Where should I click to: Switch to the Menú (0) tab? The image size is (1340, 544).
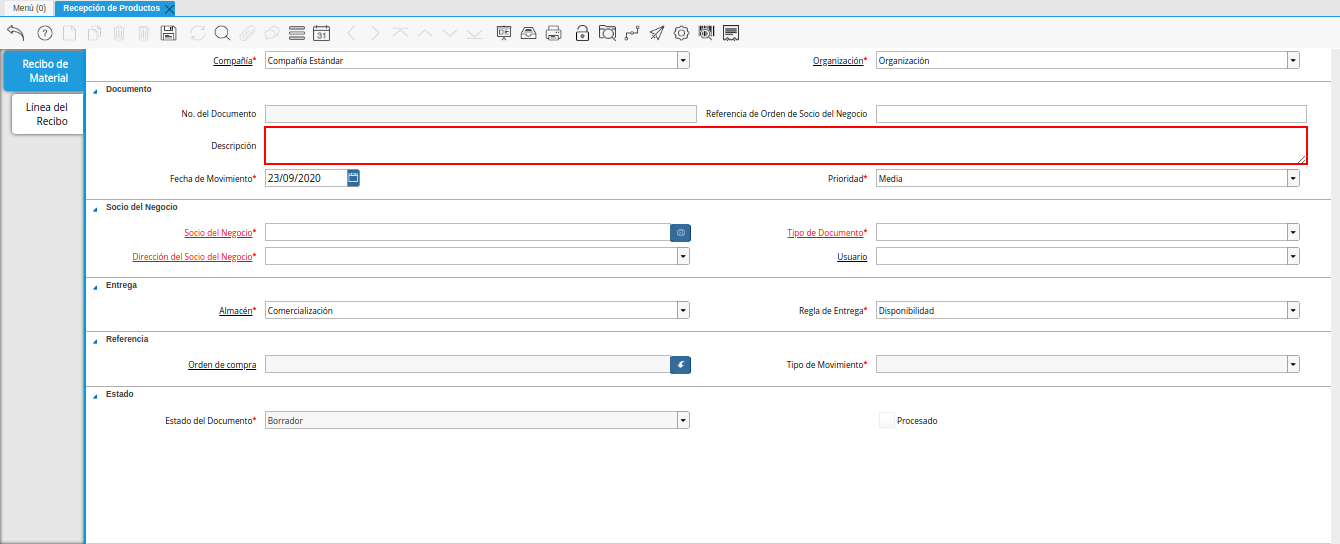(29, 8)
